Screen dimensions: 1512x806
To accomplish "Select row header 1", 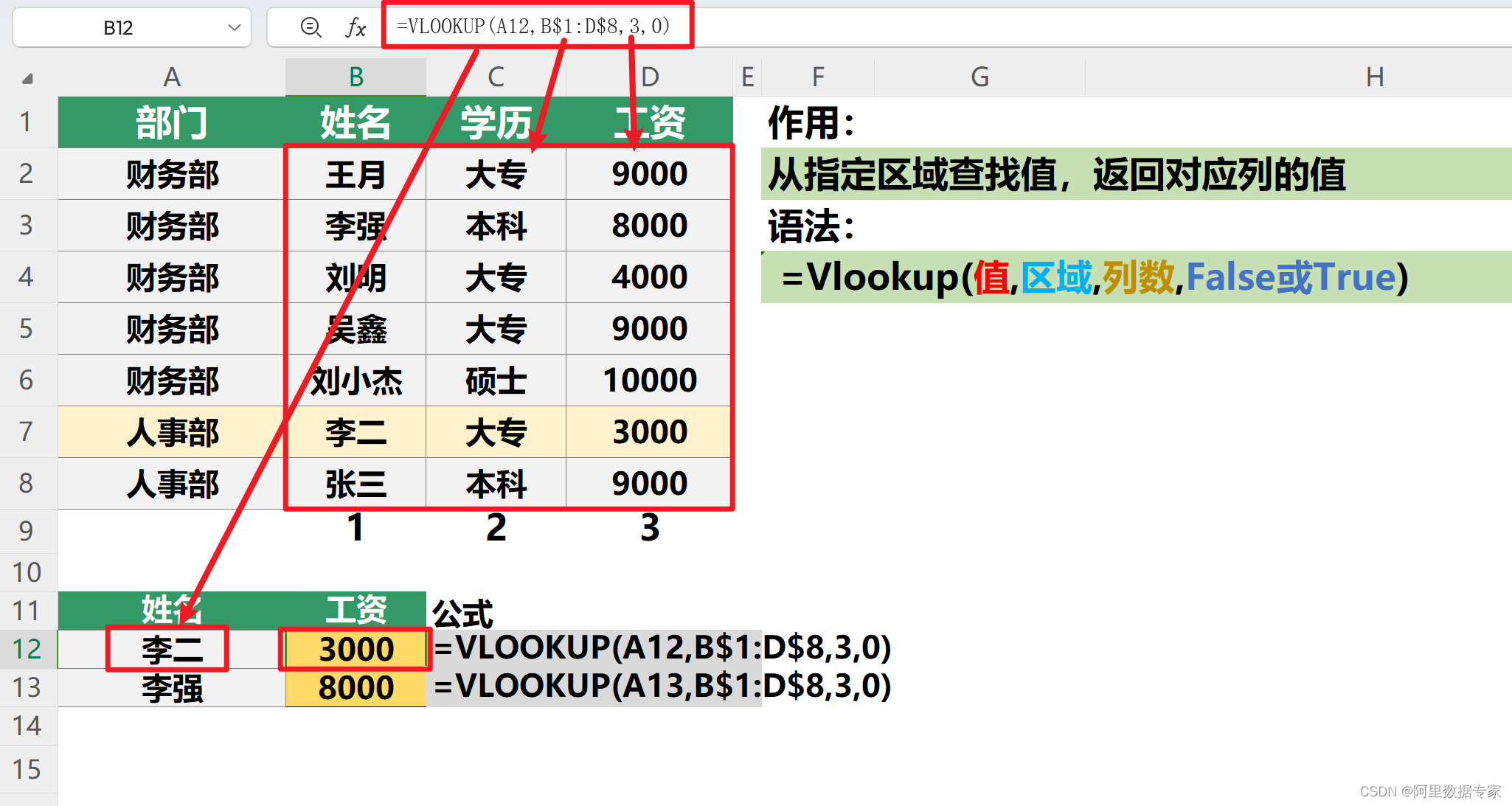I will click(28, 122).
